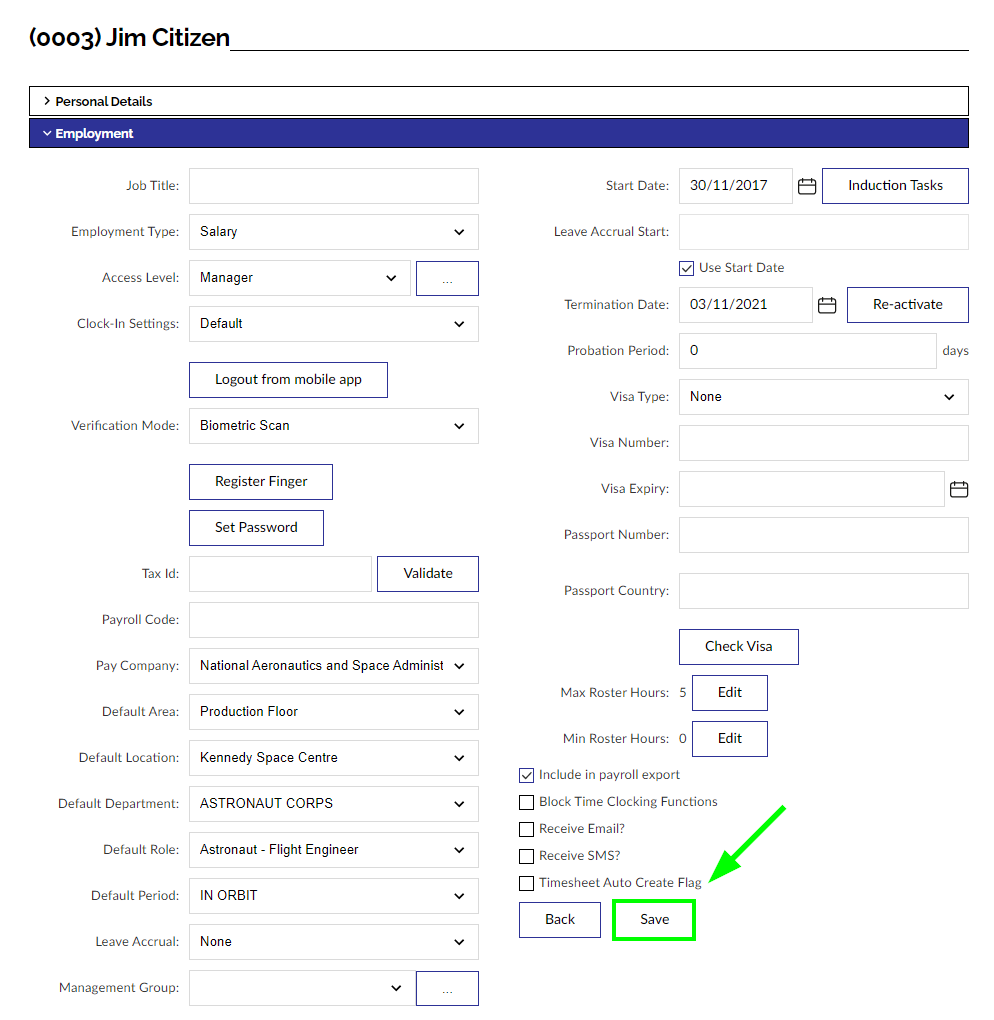Click Re-activate next to Termination Date
Screen dimensions: 994x1020
(907, 305)
